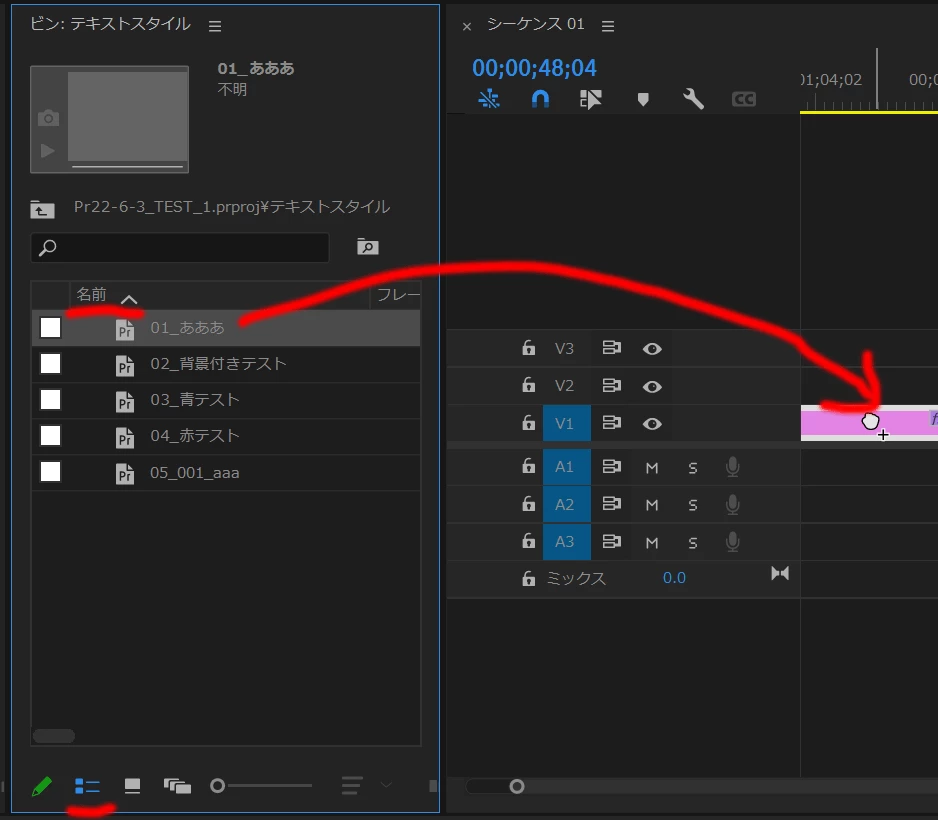938x820 pixels.
Task: Toggle insert sequences as nests icon
Action: [489, 99]
